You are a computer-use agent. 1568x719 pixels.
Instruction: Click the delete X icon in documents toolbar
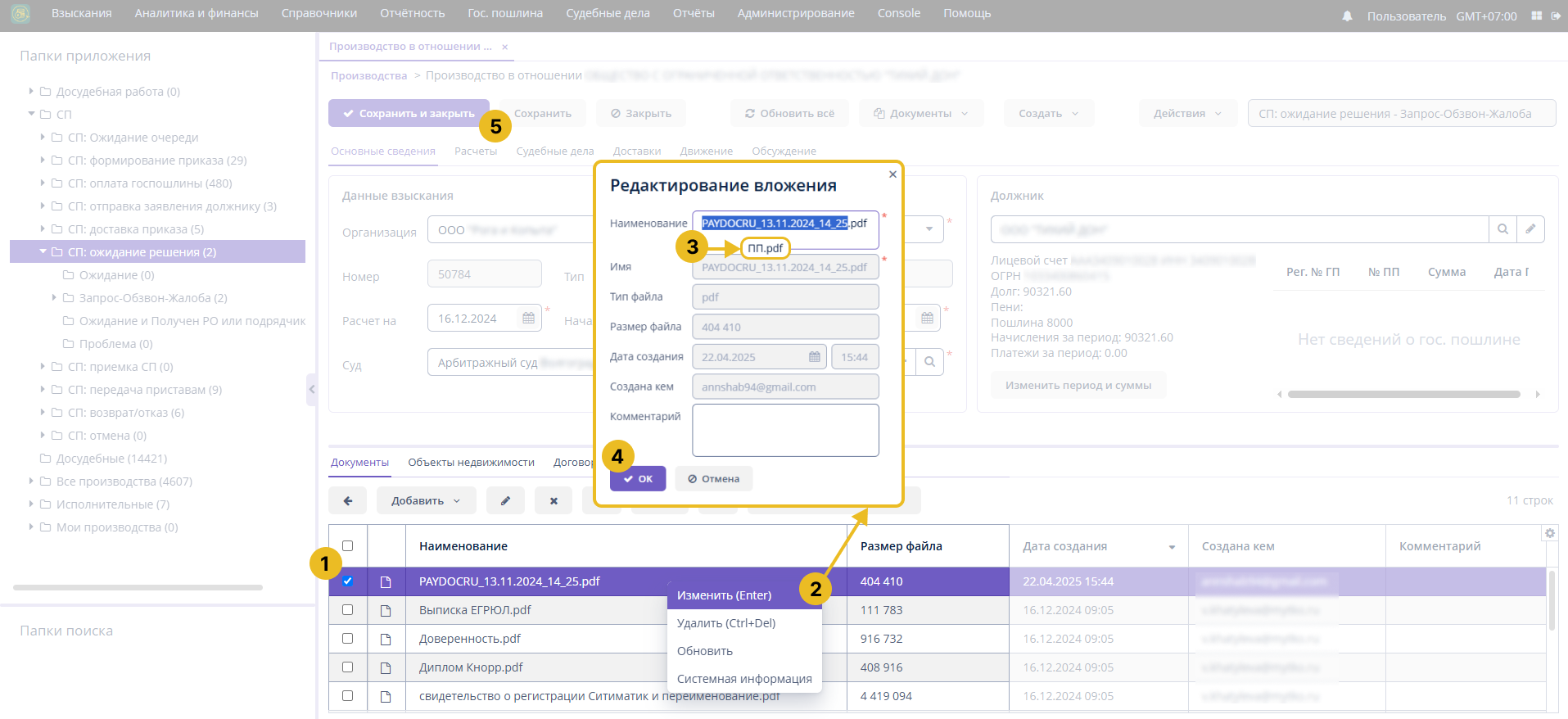[554, 500]
